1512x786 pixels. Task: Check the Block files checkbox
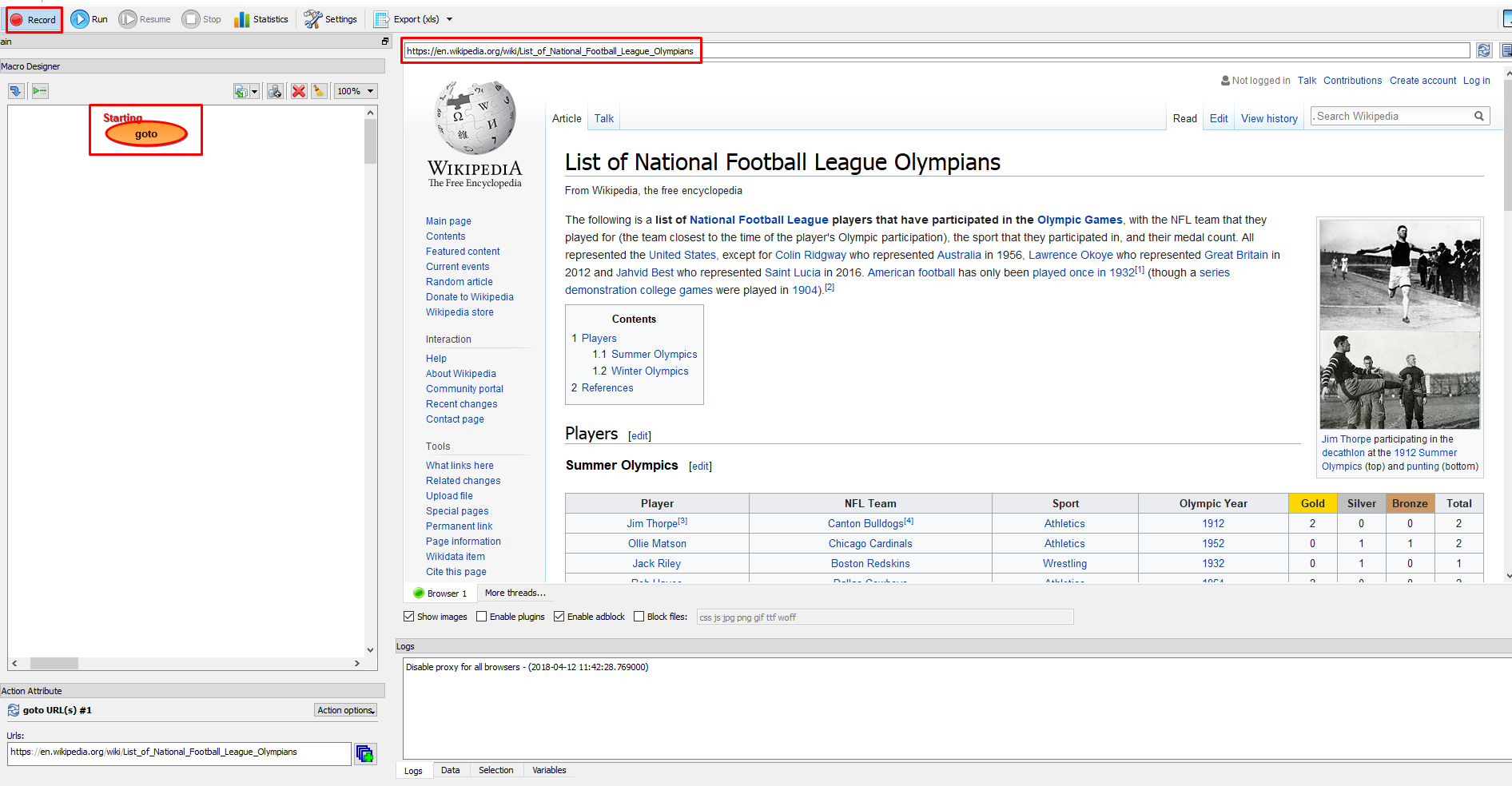coord(639,617)
